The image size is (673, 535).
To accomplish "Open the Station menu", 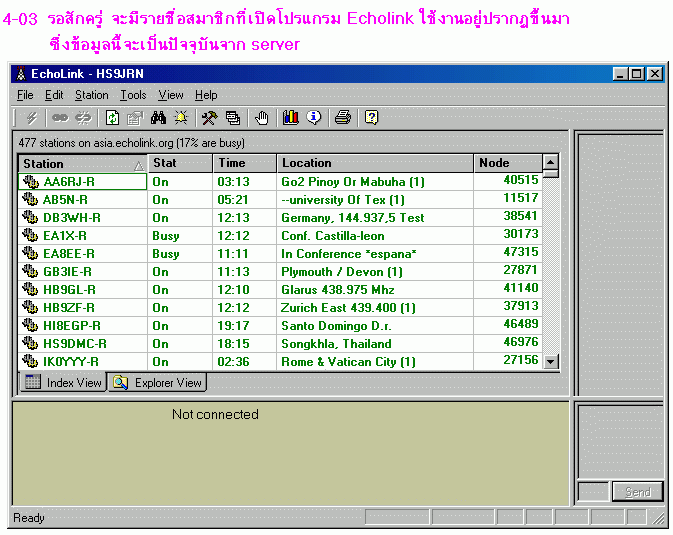I will [x=91, y=95].
